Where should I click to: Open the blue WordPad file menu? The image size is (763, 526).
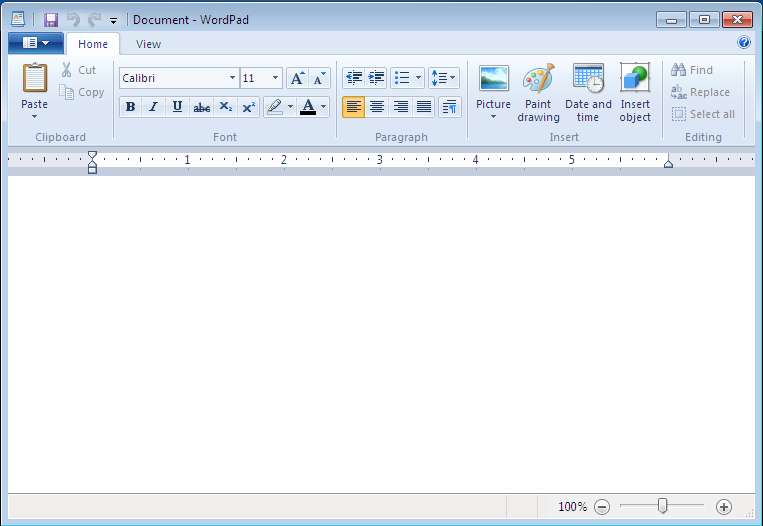(x=35, y=43)
